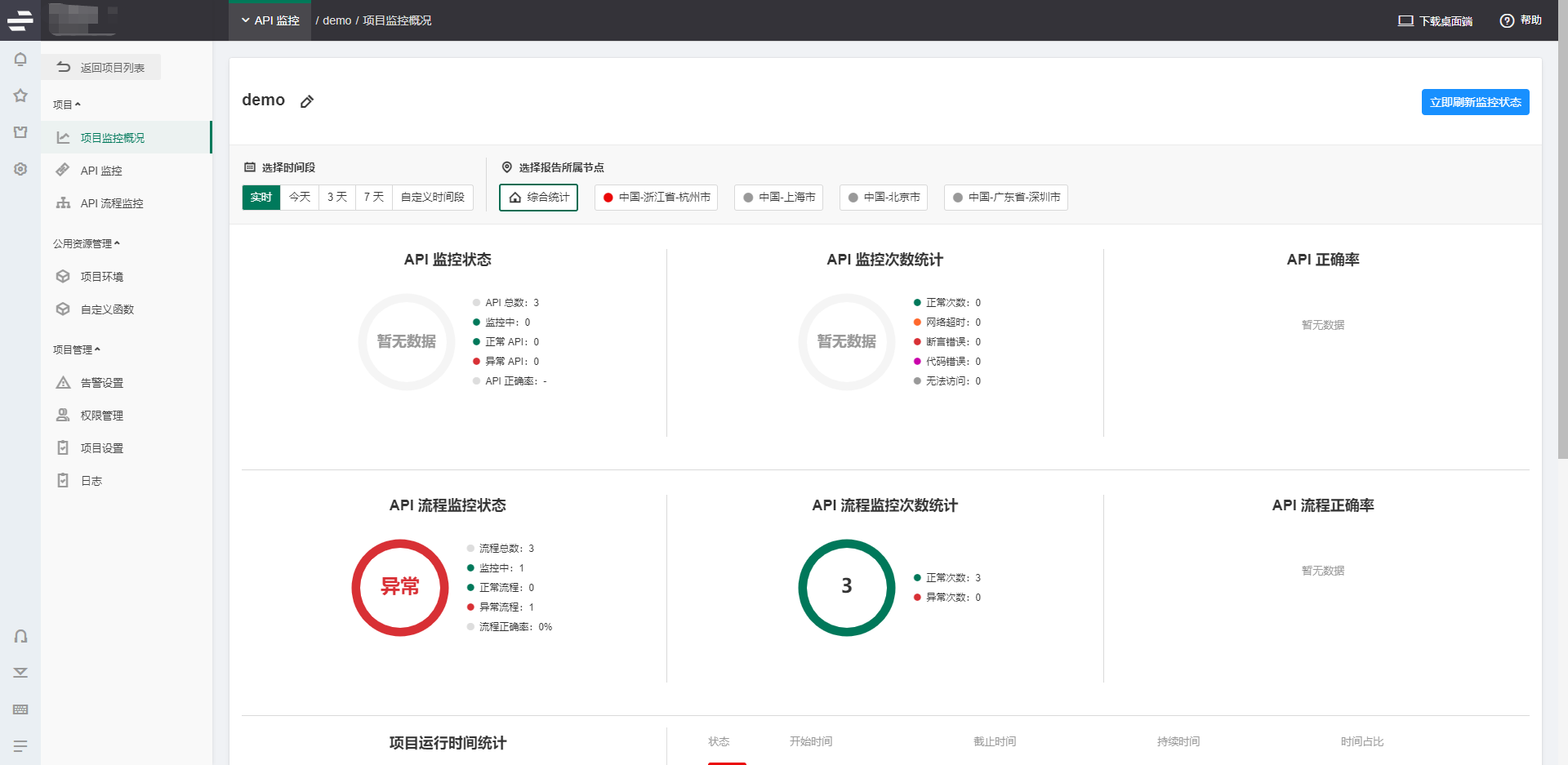
Task: Open the settings gear icon in left rail
Action: [x=20, y=169]
